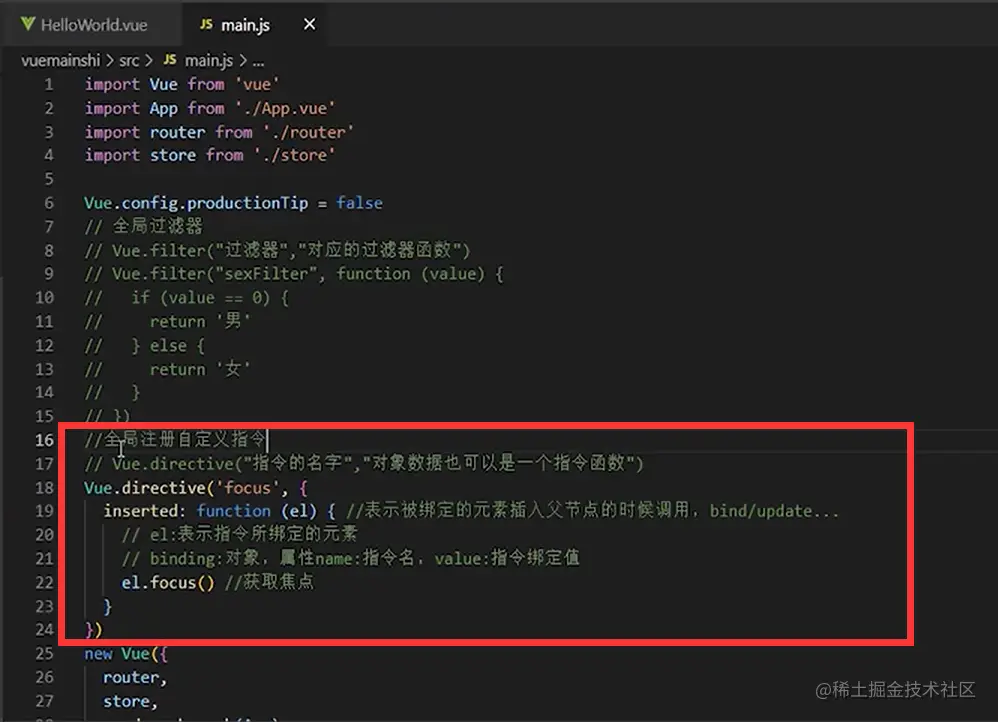Click the JS icon in breadcrumb
998x722 pixels.
tap(170, 60)
